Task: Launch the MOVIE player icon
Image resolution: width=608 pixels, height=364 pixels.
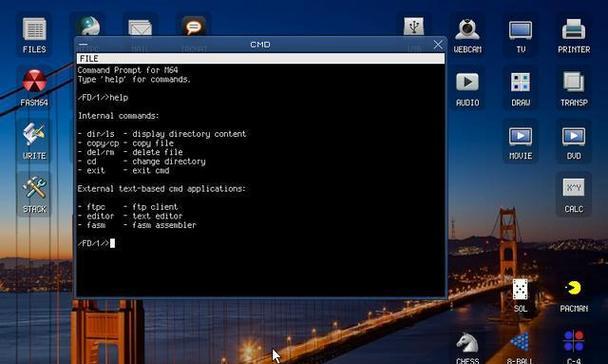Action: coord(520,142)
